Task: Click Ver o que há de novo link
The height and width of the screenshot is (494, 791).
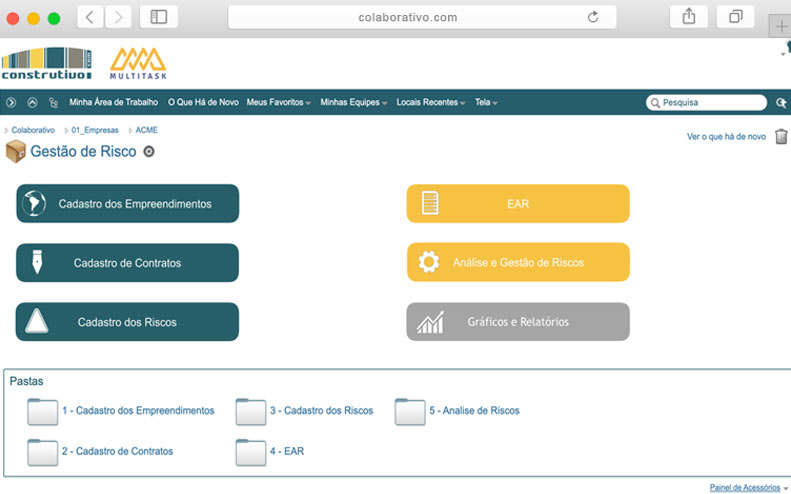Action: (x=726, y=137)
